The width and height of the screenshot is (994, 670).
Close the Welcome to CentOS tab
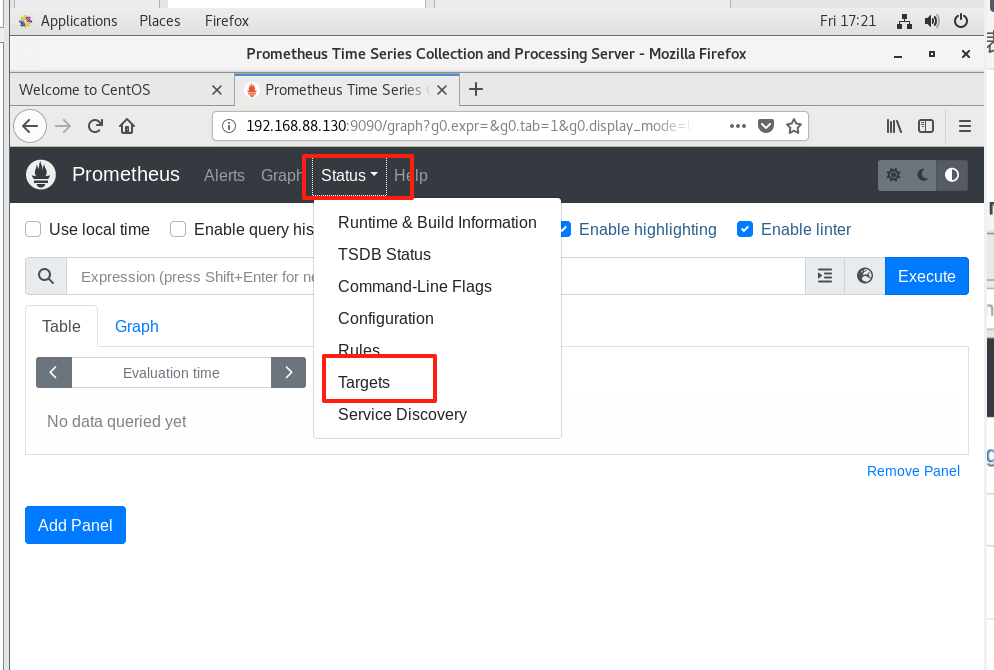217,90
